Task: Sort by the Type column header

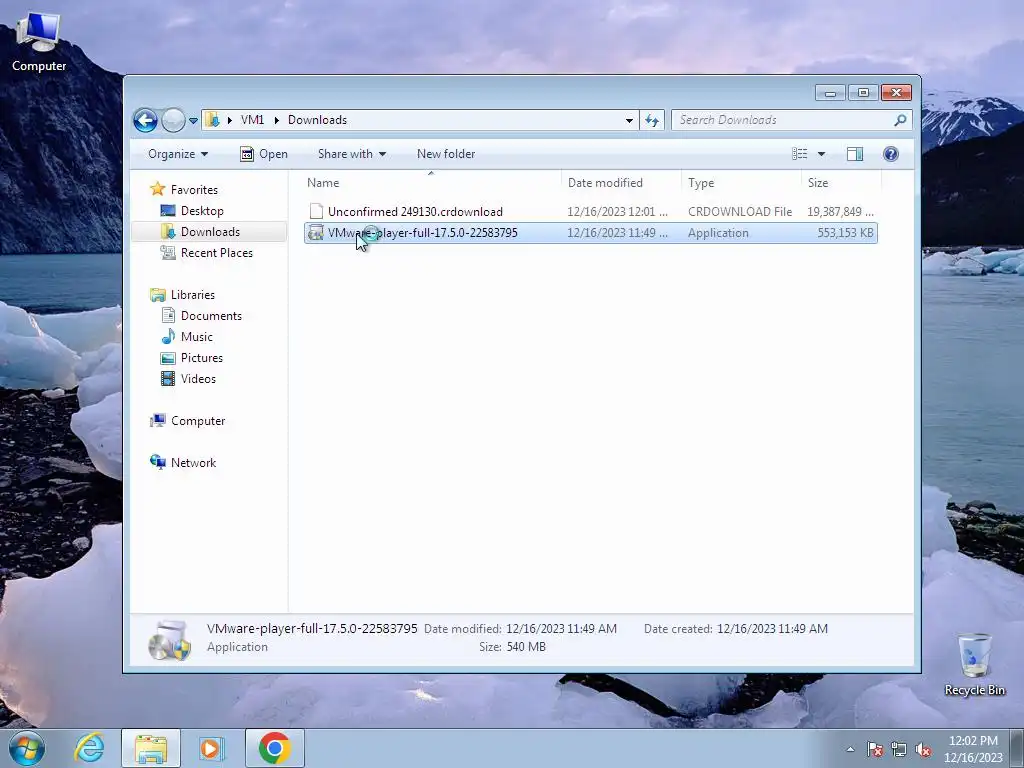Action: [x=741, y=183]
